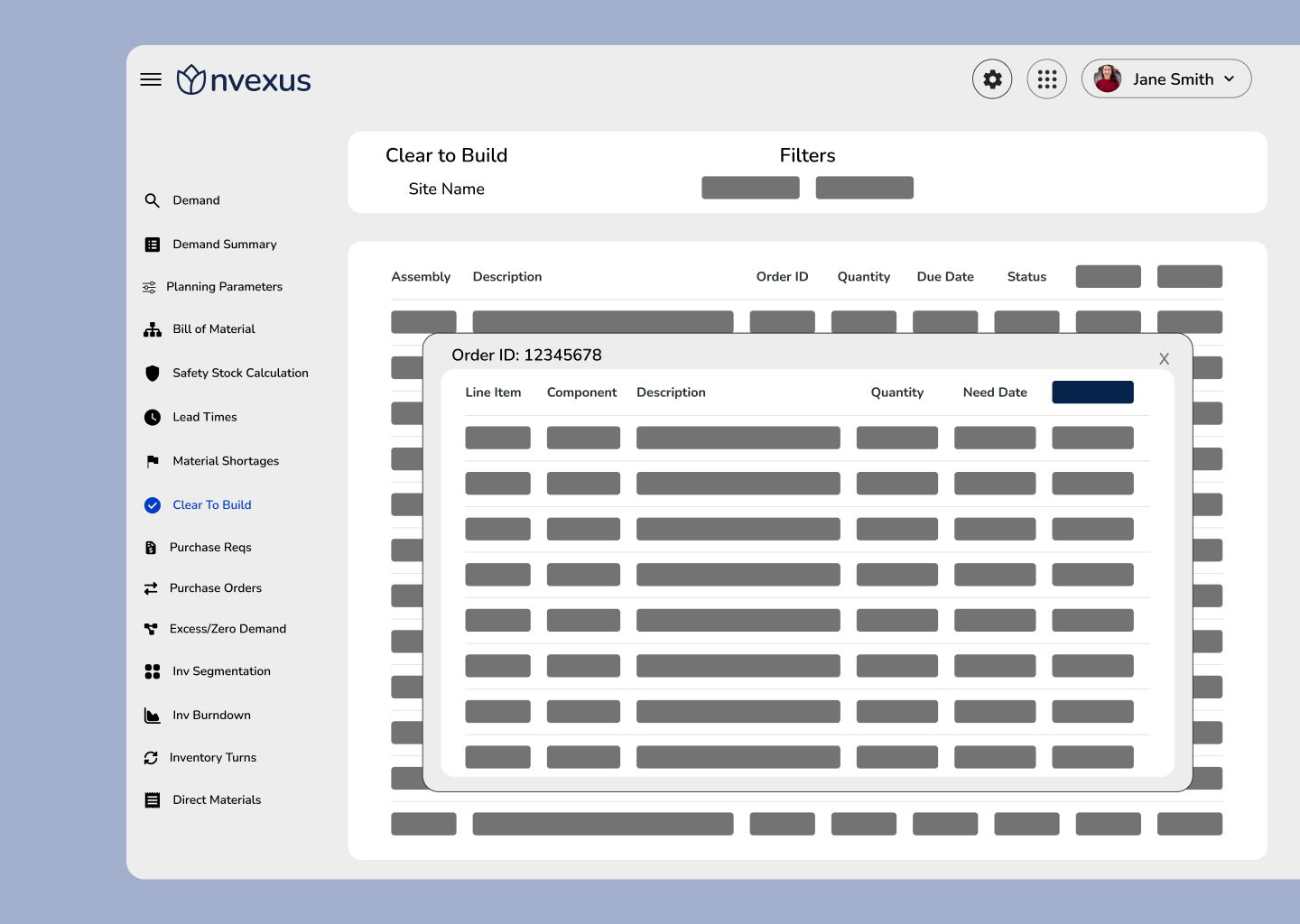Viewport: 1300px width, 924px height.
Task: Click the Assembly column header
Action: click(421, 277)
